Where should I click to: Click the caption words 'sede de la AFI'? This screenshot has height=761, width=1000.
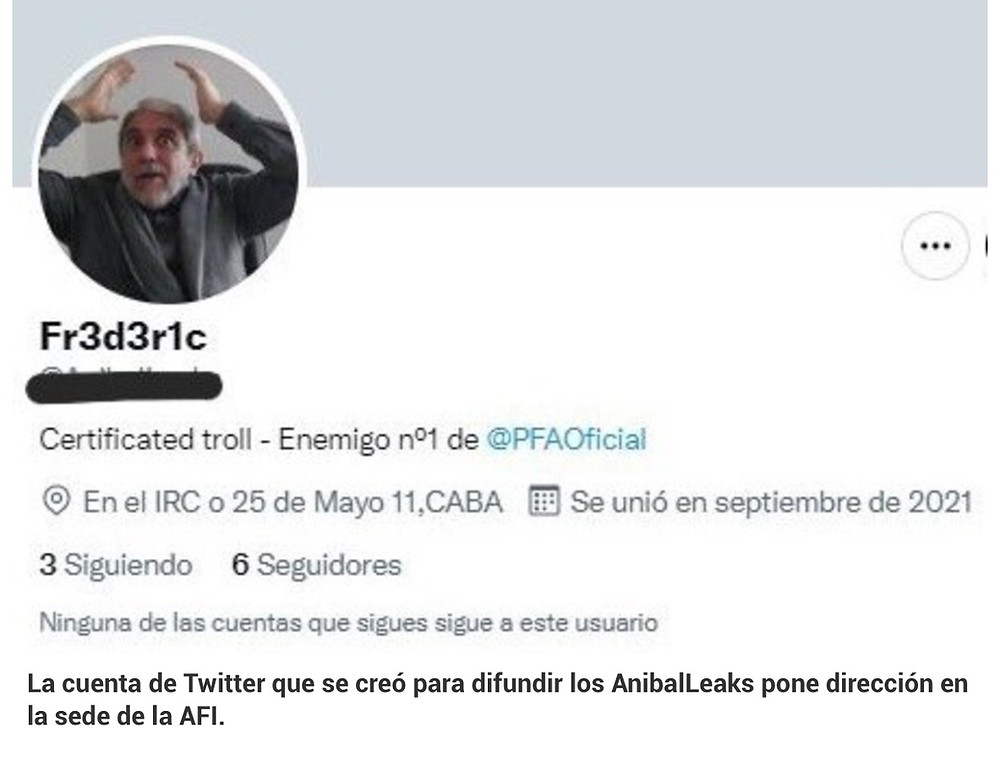(140, 716)
